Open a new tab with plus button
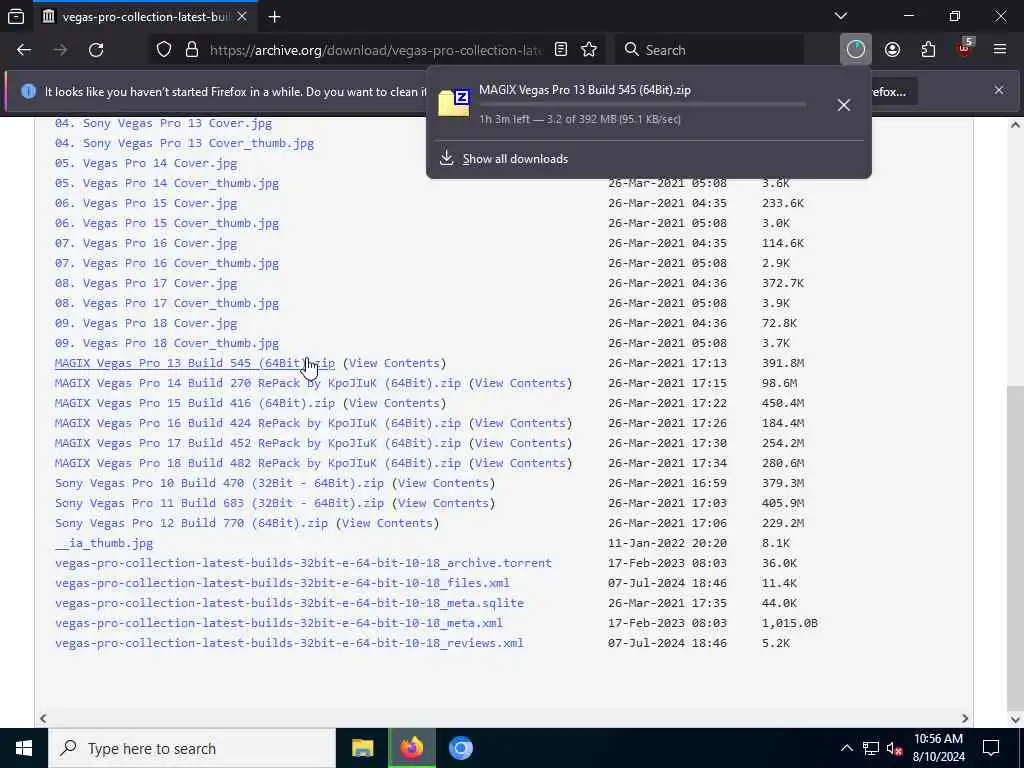The width and height of the screenshot is (1024, 768). point(275,17)
